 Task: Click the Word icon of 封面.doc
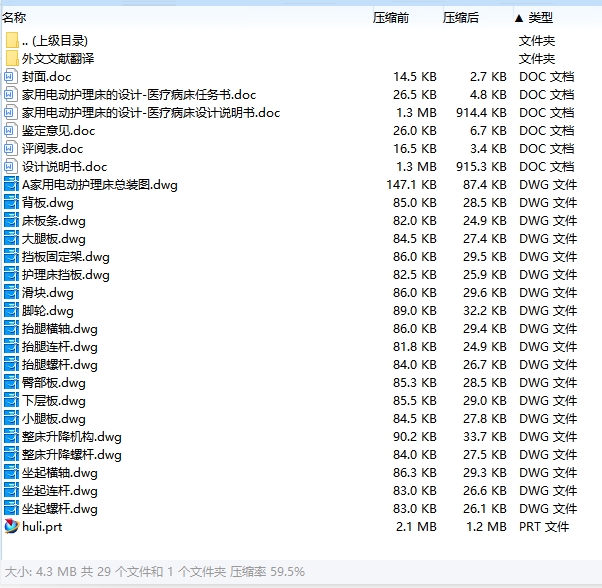(11, 76)
